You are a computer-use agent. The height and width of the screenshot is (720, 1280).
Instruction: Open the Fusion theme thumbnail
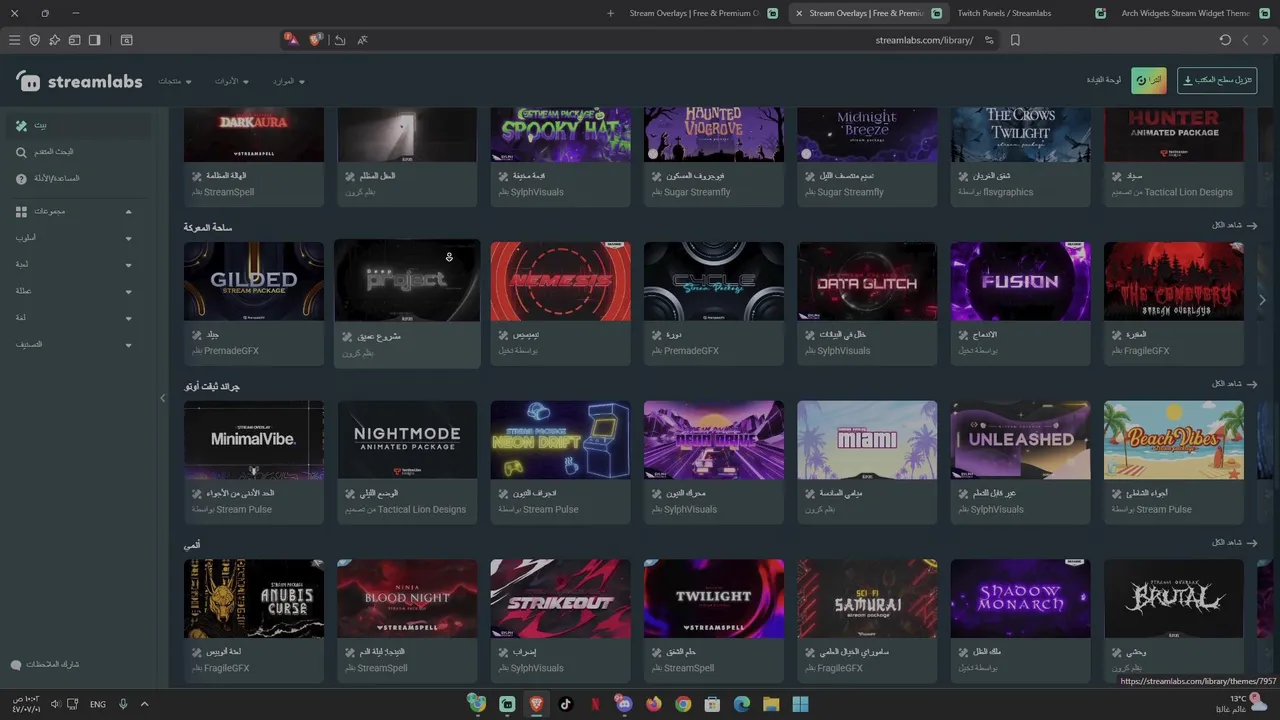point(1021,281)
